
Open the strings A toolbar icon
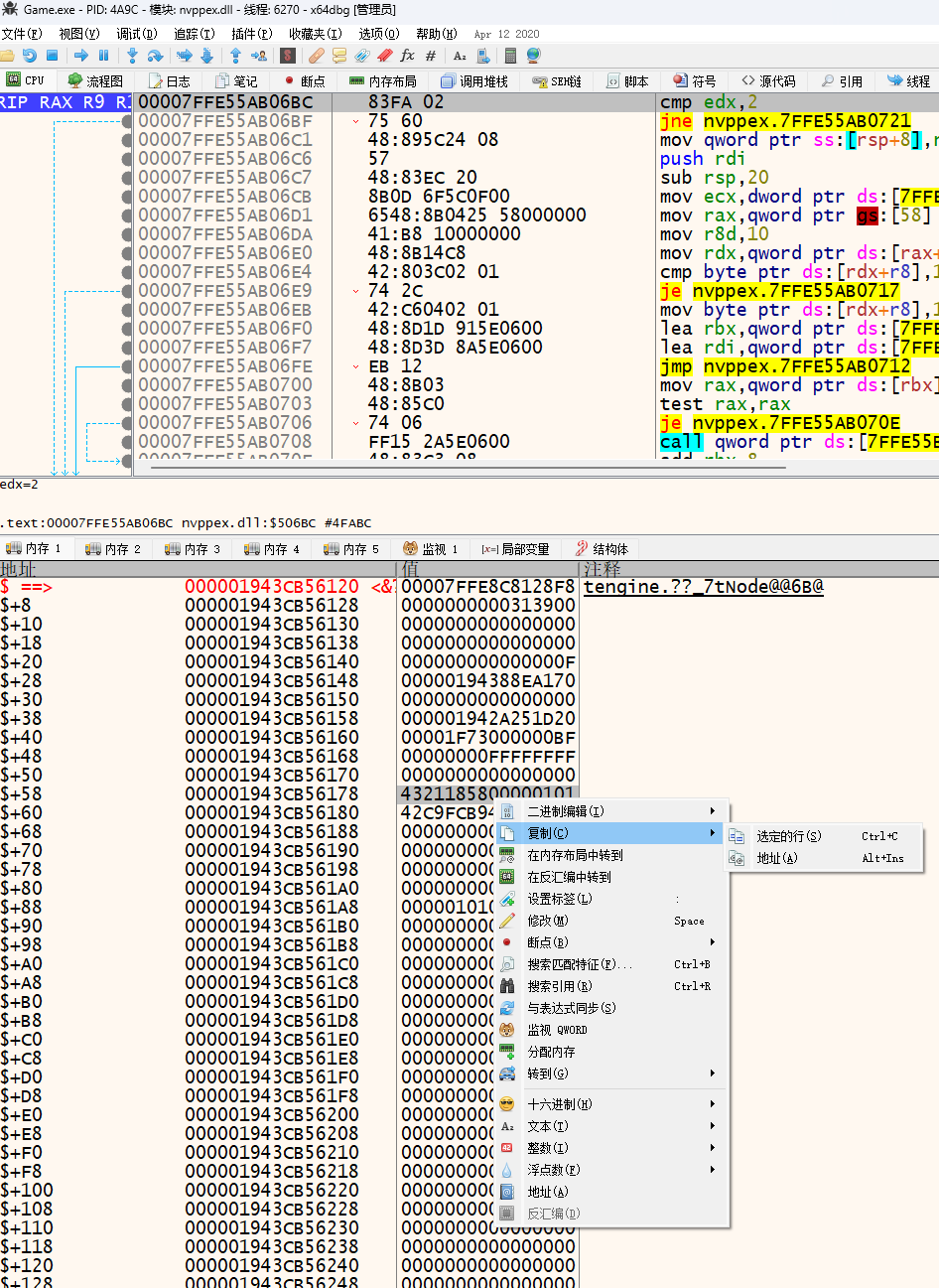[x=460, y=56]
